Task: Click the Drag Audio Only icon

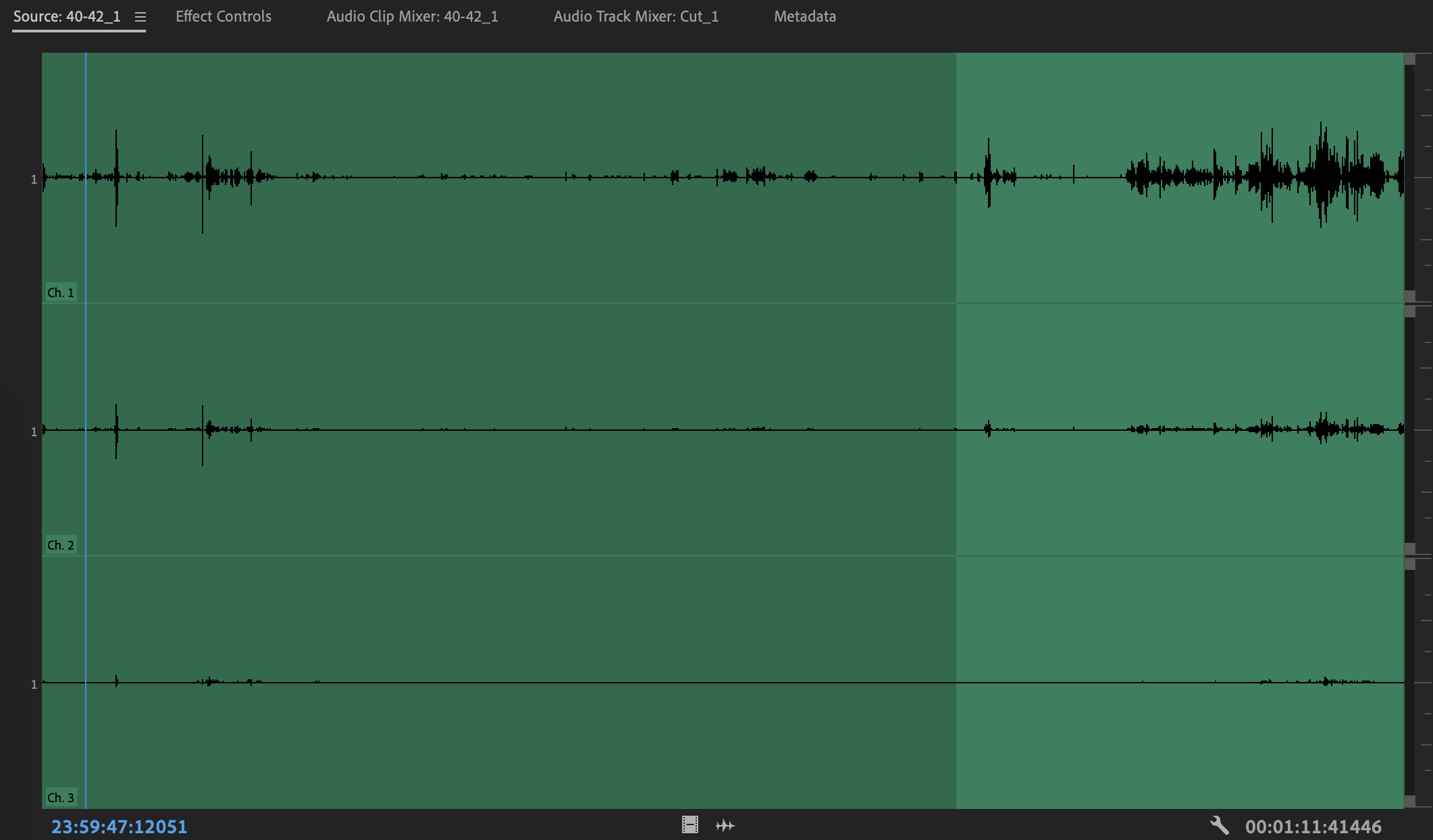Action: (x=726, y=824)
